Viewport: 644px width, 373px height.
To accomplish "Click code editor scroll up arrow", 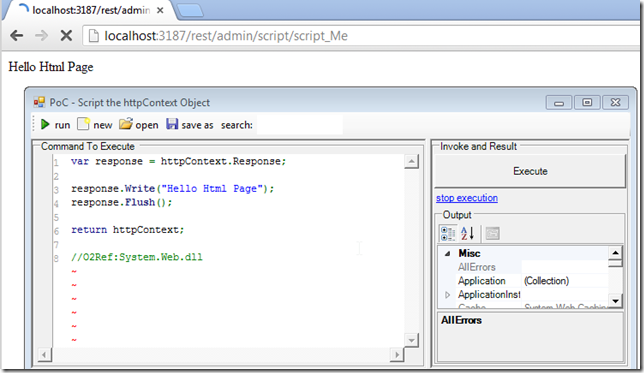I will 411,161.
